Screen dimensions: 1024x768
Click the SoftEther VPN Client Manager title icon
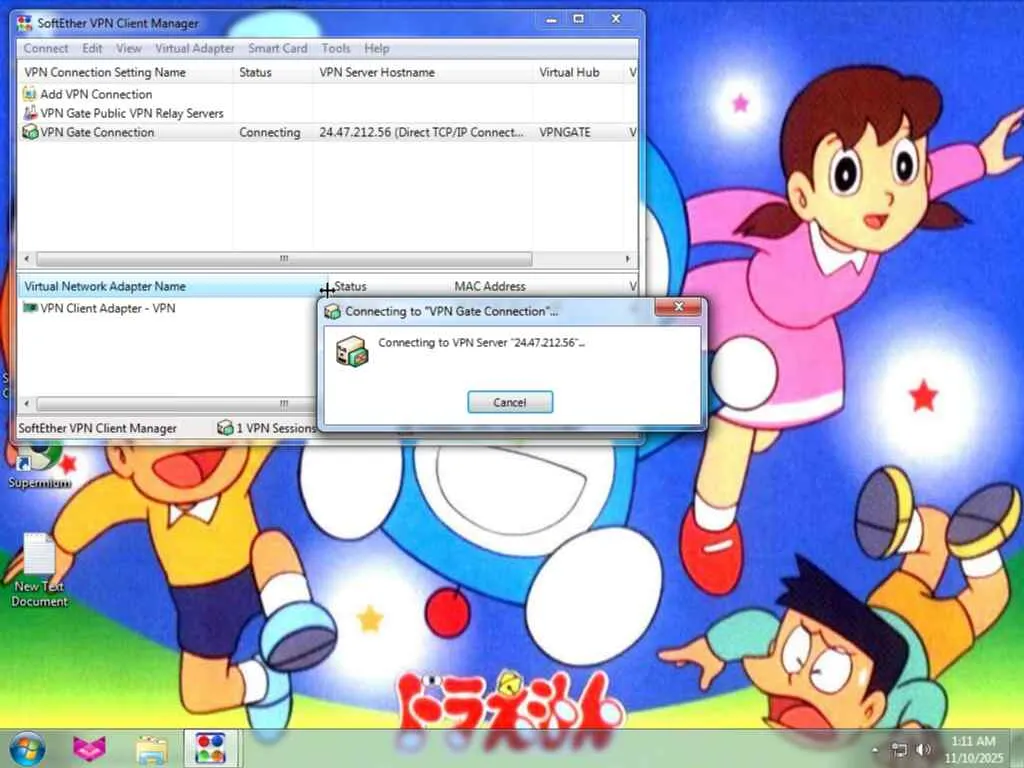point(24,24)
